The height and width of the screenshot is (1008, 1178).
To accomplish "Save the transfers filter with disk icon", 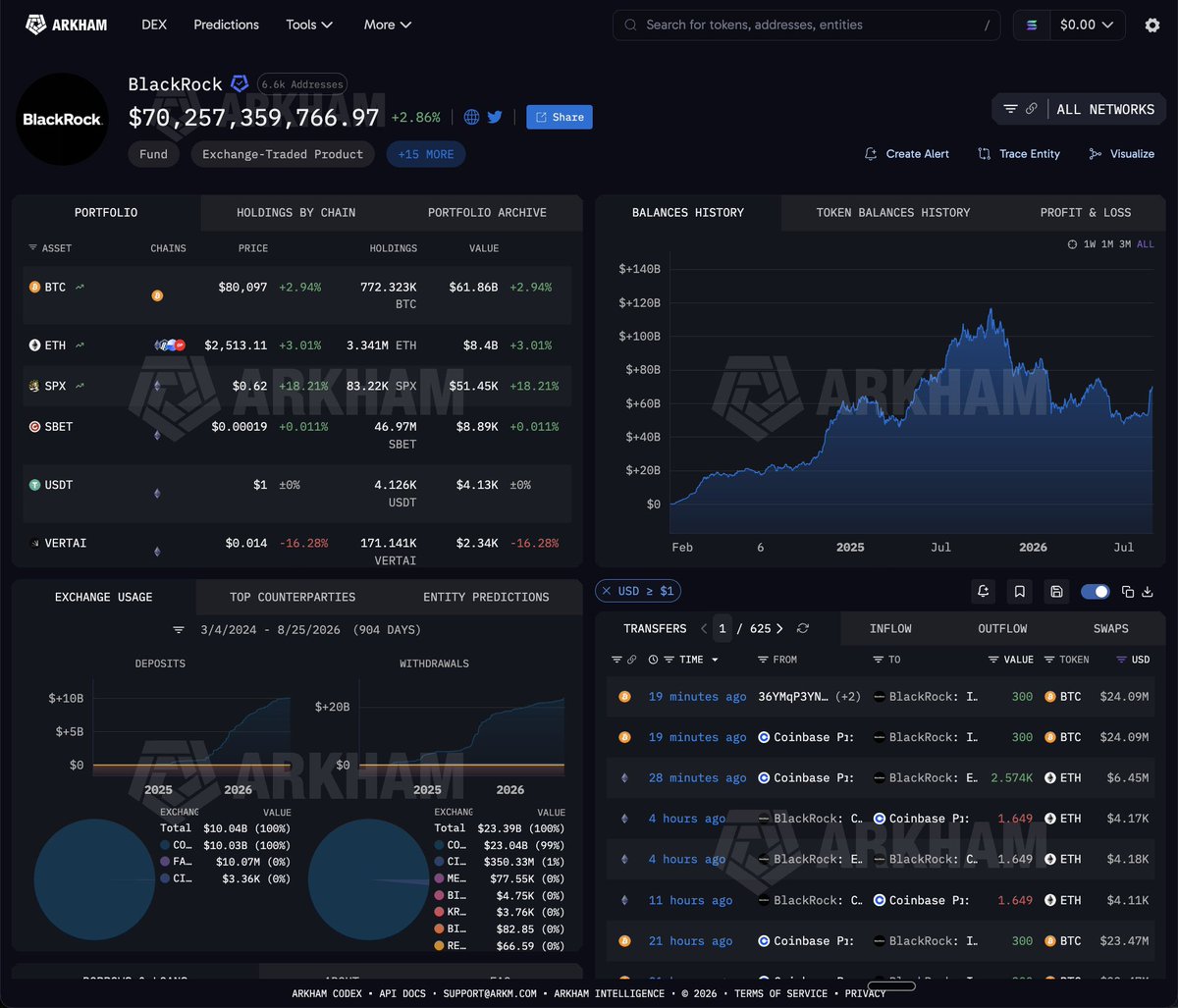I will [x=1056, y=591].
